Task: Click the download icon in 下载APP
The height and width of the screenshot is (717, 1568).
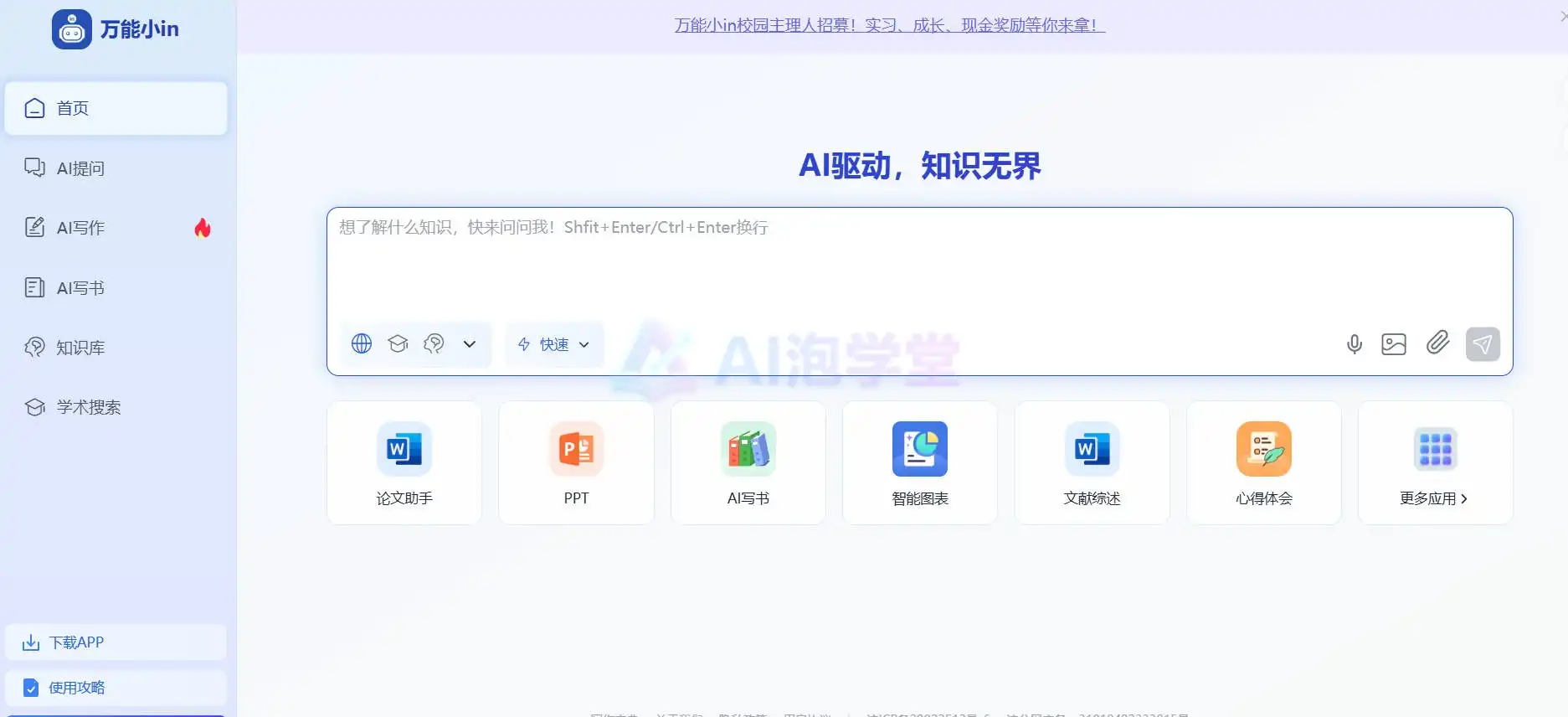Action: 31,642
